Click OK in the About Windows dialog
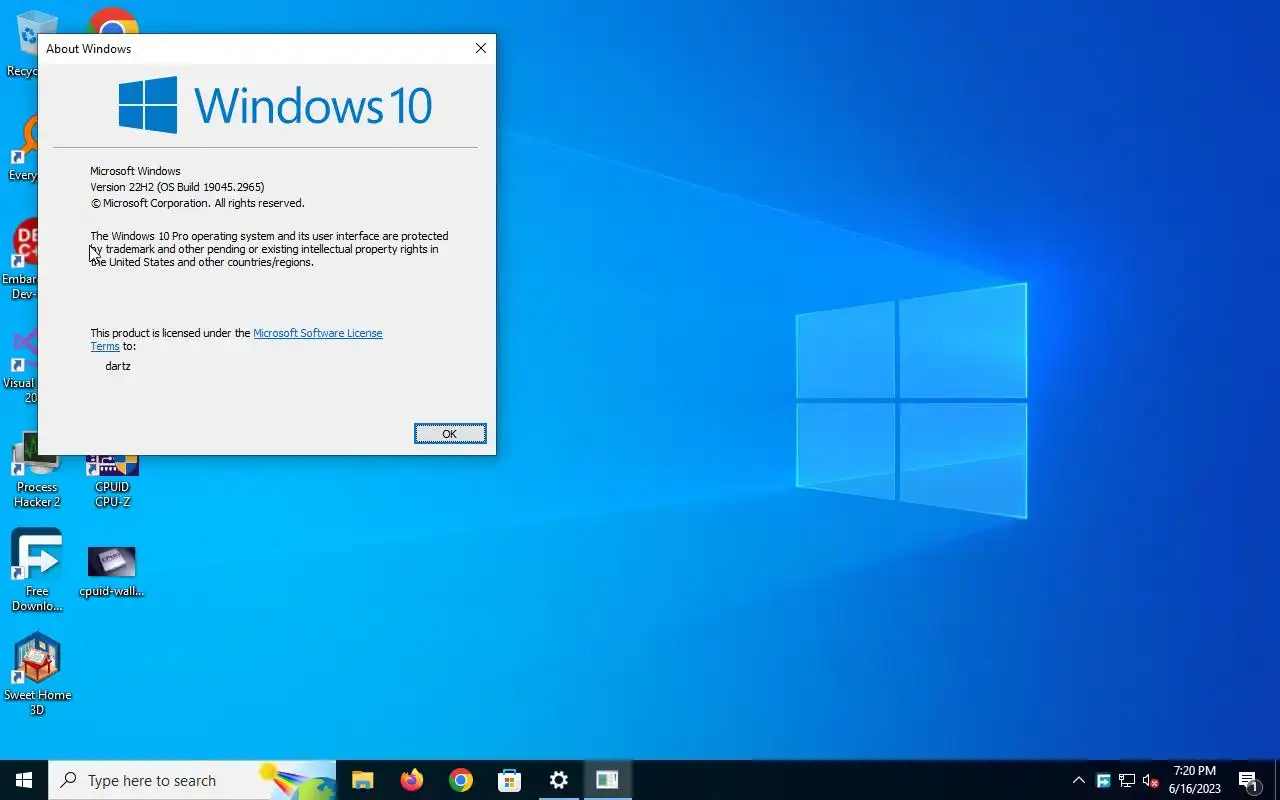Screen dimensions: 1280x800 tap(450, 433)
